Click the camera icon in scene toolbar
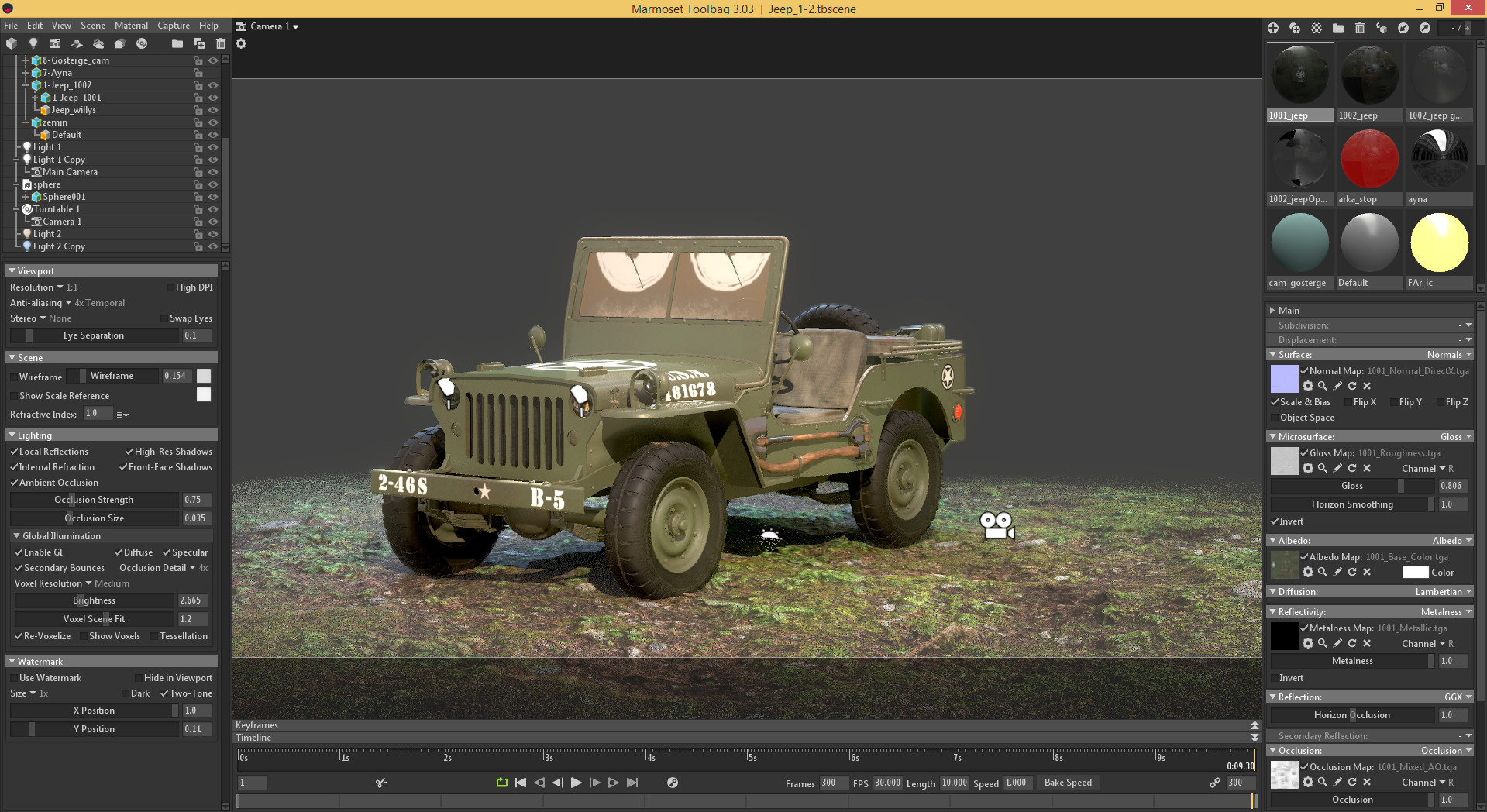The image size is (1487, 812). (x=55, y=43)
